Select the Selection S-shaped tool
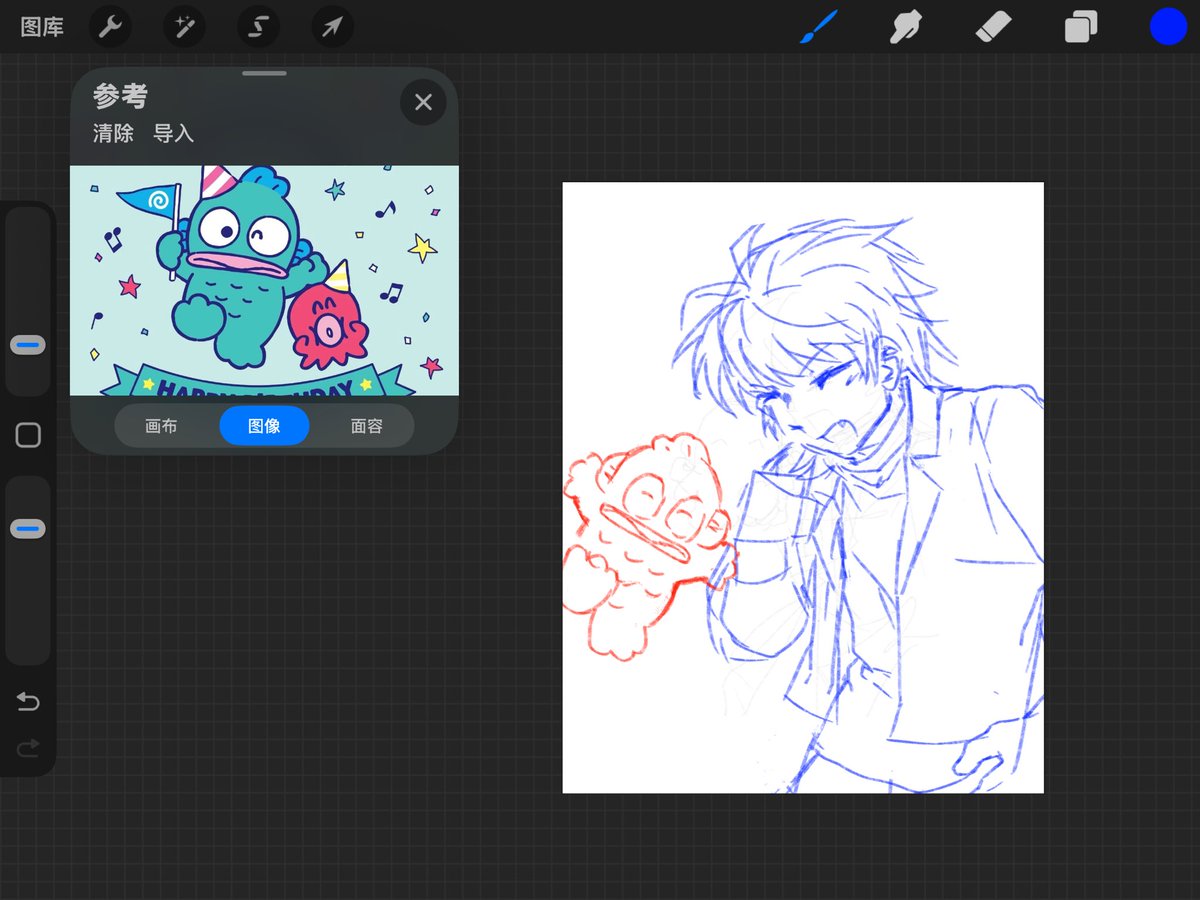1200x900 pixels. pos(258,27)
